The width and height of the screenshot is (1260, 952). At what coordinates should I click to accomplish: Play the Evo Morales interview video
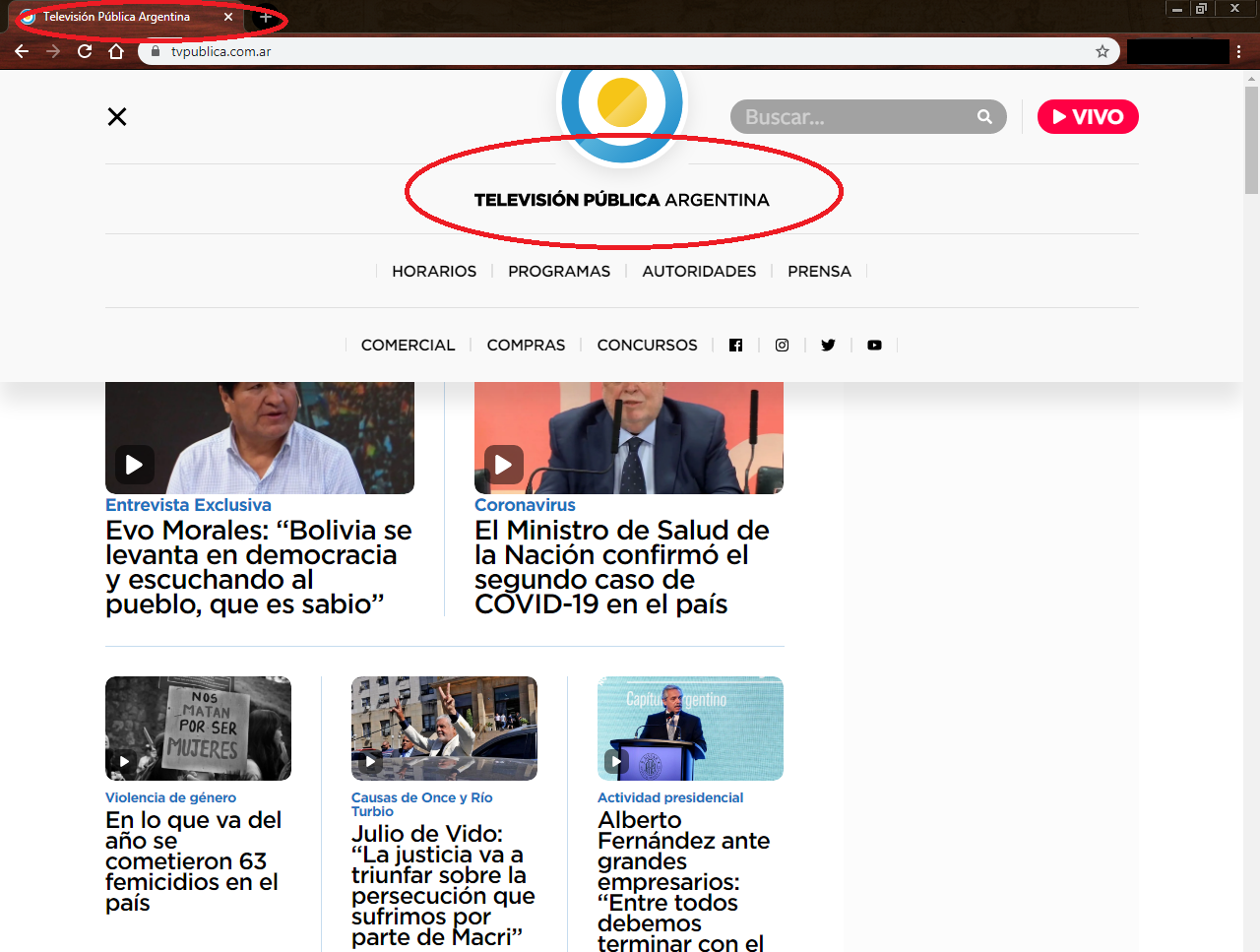[135, 465]
